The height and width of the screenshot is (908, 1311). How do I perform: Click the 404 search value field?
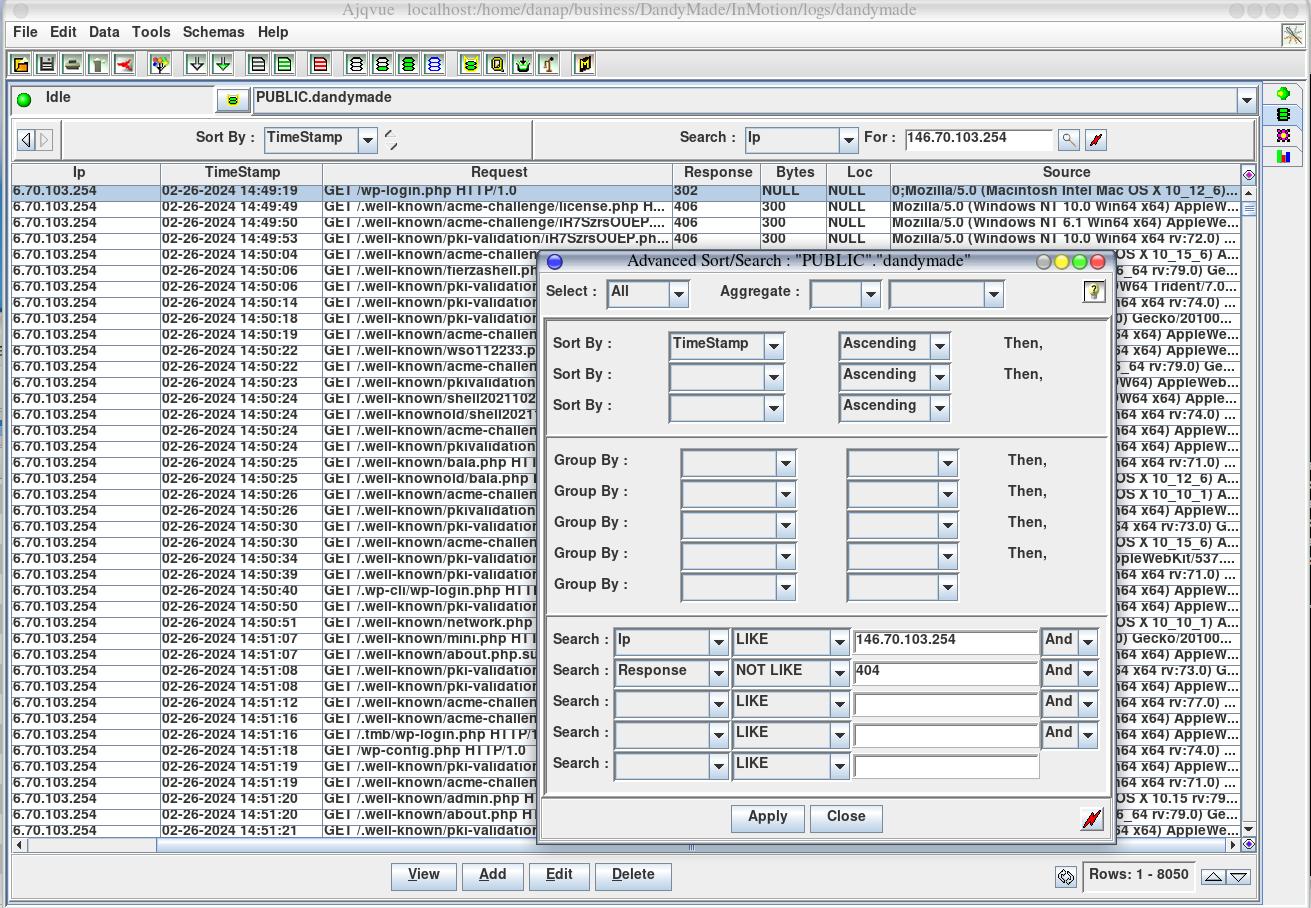point(945,672)
